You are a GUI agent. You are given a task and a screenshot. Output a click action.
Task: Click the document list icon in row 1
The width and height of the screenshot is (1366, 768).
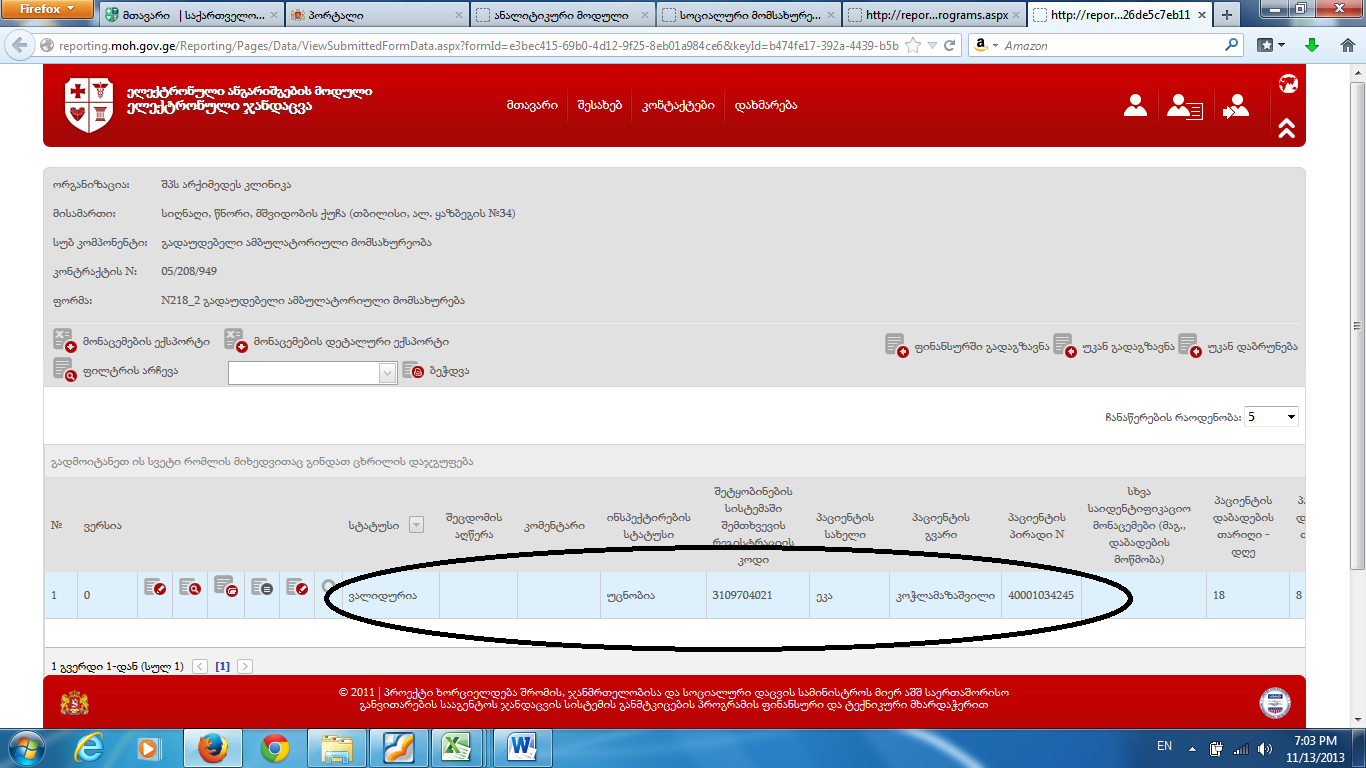pyautogui.click(x=260, y=587)
